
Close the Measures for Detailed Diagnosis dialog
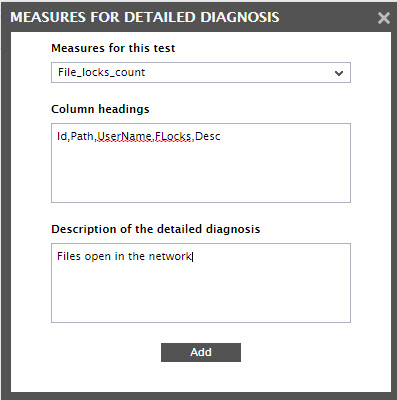pos(384,18)
